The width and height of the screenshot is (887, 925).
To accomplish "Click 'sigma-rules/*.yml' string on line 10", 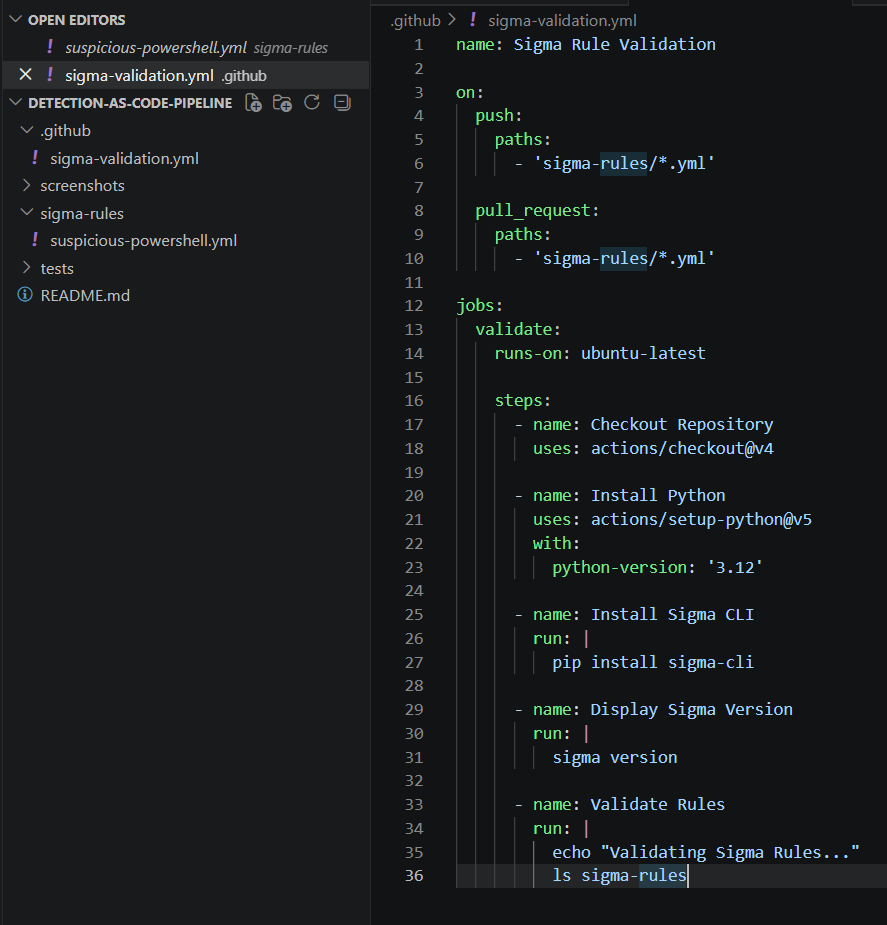I will click(624, 258).
